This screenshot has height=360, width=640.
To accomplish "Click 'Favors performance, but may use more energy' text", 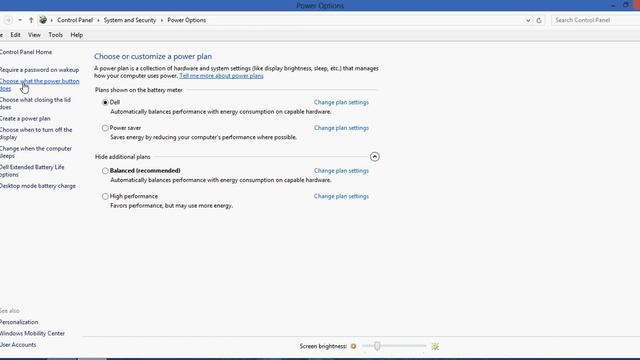I will click(171, 206).
